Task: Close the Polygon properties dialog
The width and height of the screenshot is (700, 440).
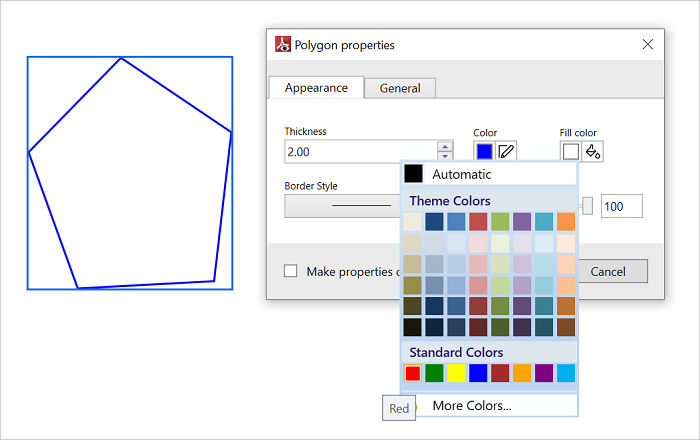Action: [x=648, y=44]
